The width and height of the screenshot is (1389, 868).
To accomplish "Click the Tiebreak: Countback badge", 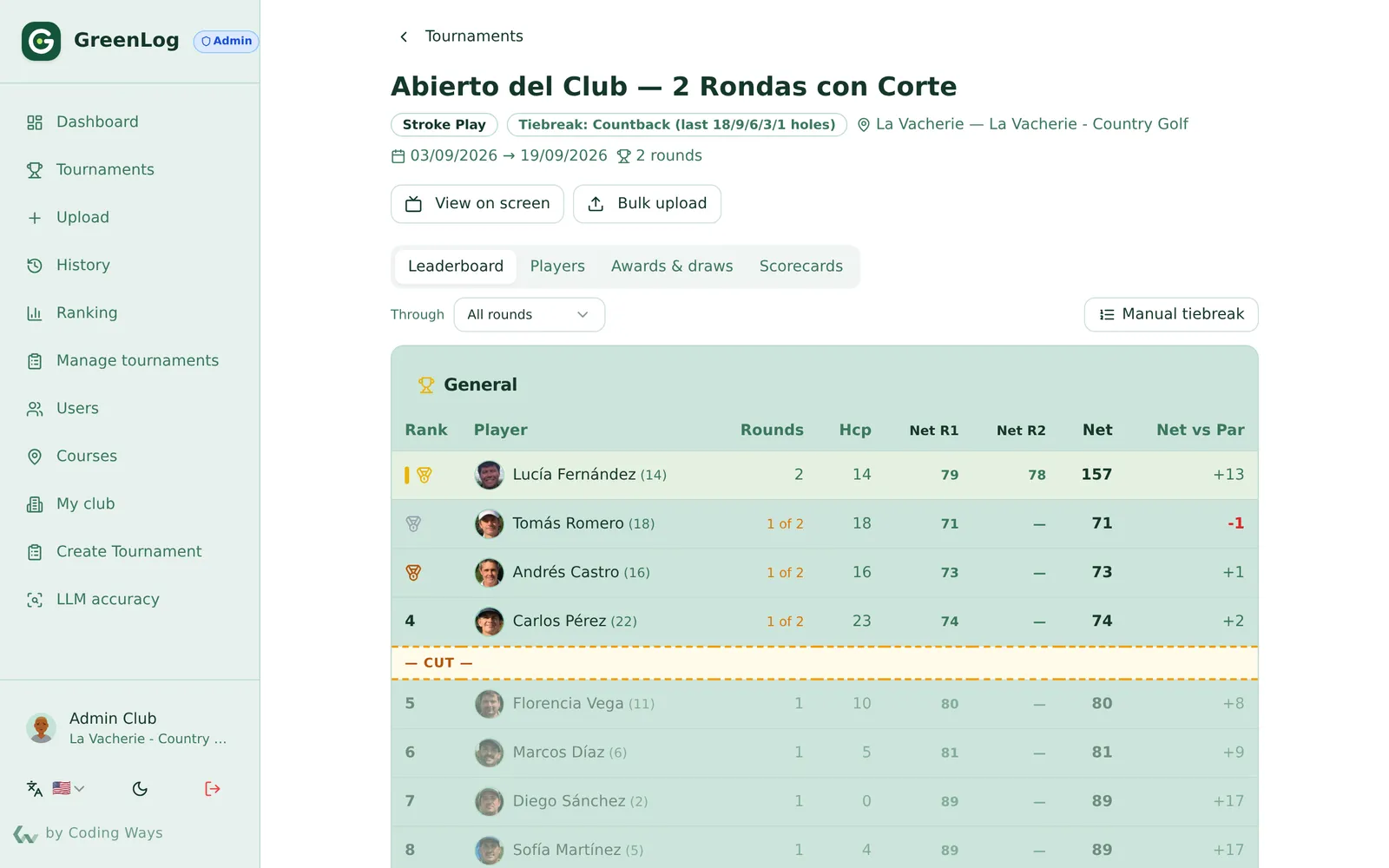I will 676,125.
